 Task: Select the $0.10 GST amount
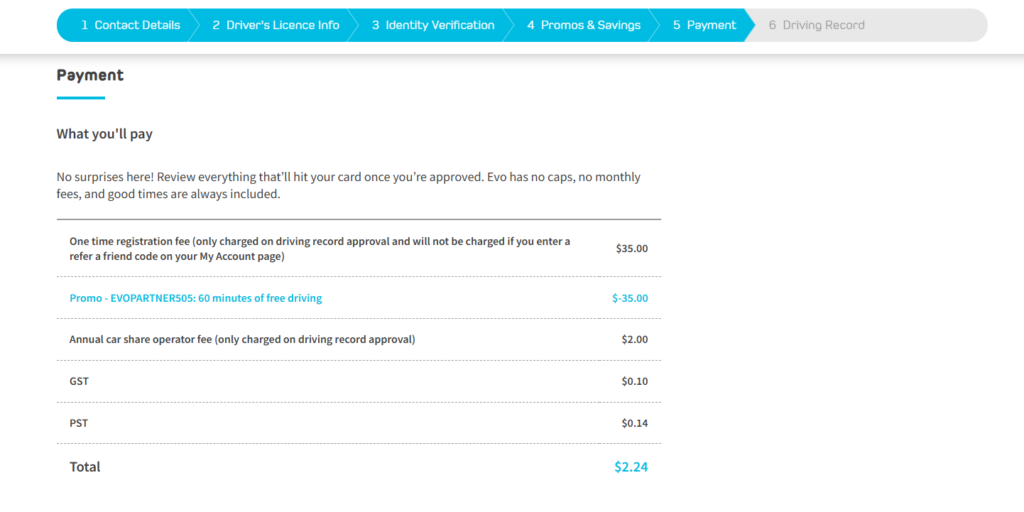pyautogui.click(x=635, y=381)
